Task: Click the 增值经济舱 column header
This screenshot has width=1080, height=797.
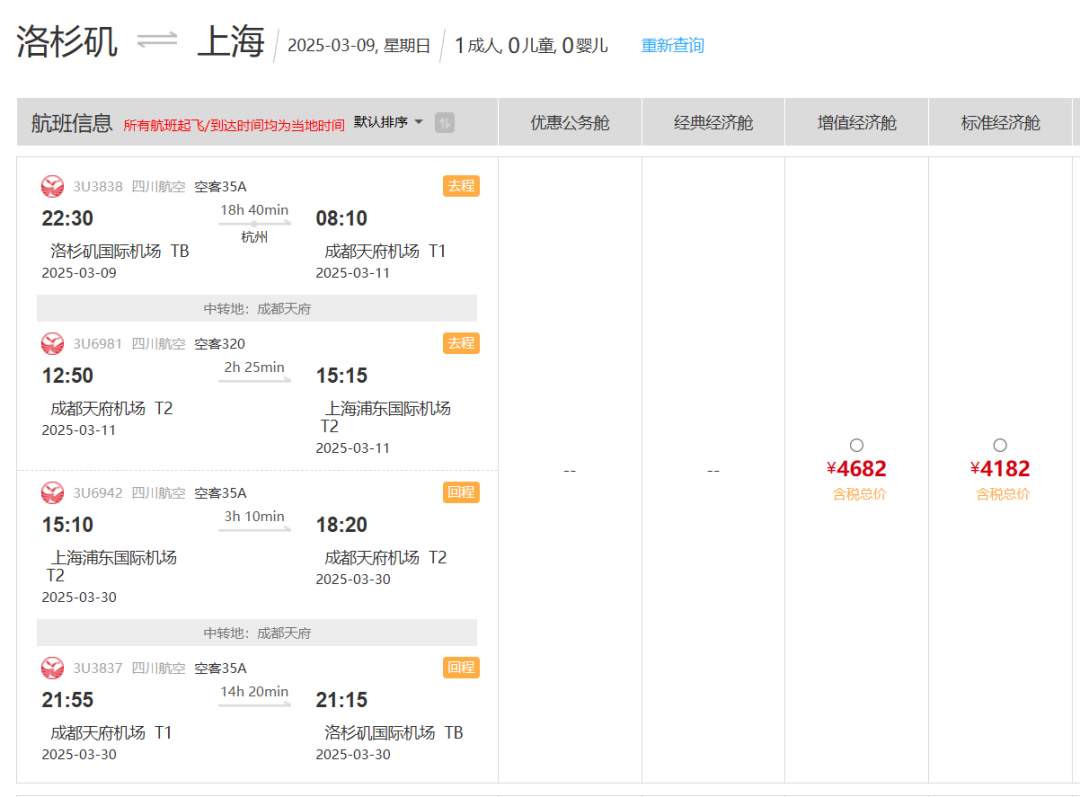Action: (857, 123)
